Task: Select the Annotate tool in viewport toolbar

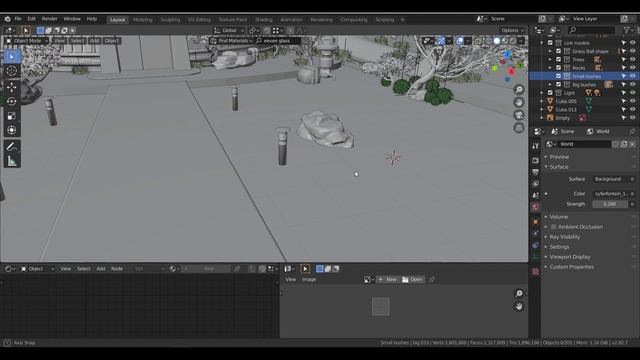Action: pos(11,147)
